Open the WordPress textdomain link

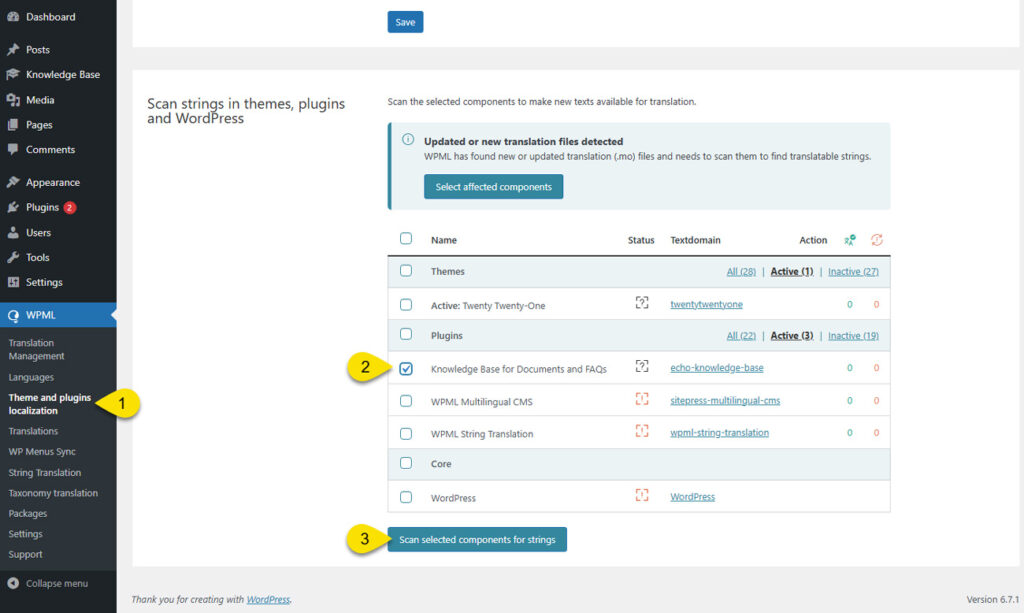click(692, 497)
